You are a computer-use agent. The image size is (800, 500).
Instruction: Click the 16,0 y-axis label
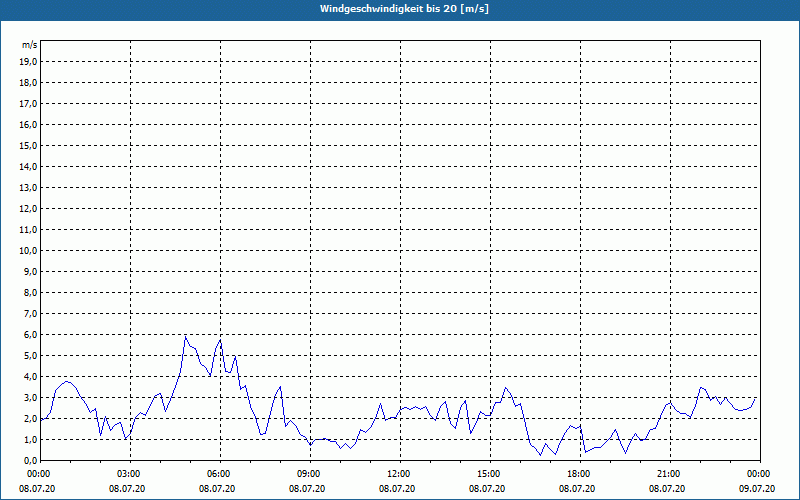[x=29, y=124]
